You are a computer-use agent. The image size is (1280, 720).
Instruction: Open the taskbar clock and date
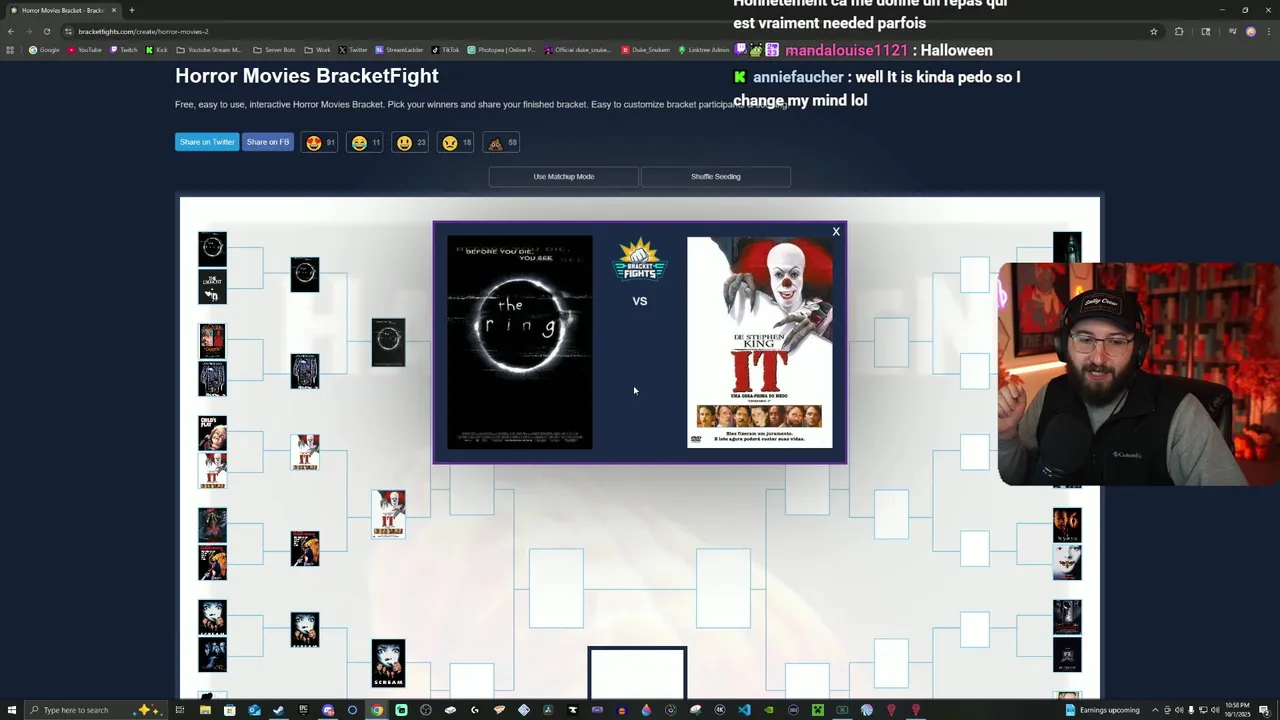tap(1236, 710)
